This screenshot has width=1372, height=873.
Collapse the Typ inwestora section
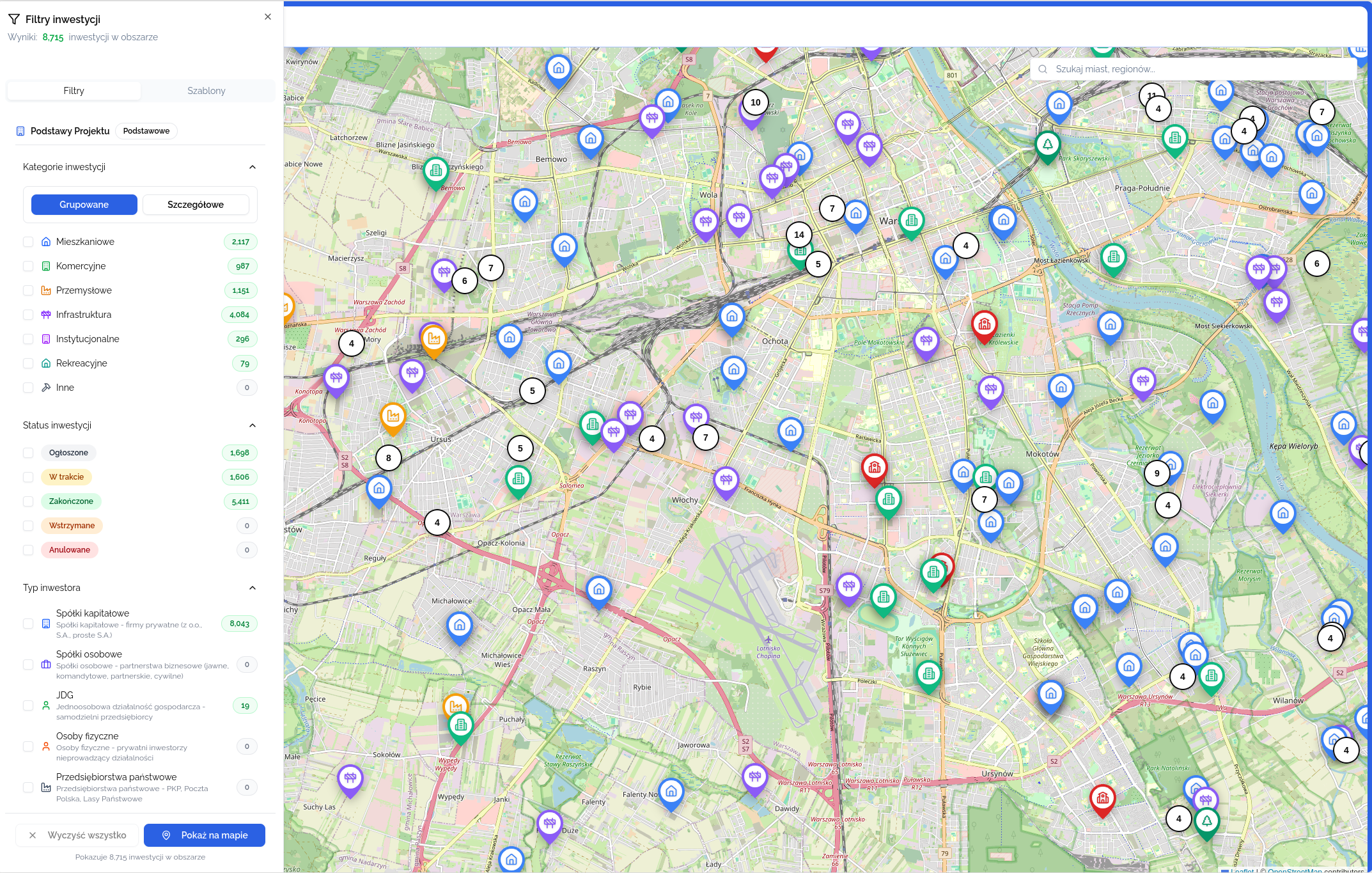point(253,587)
